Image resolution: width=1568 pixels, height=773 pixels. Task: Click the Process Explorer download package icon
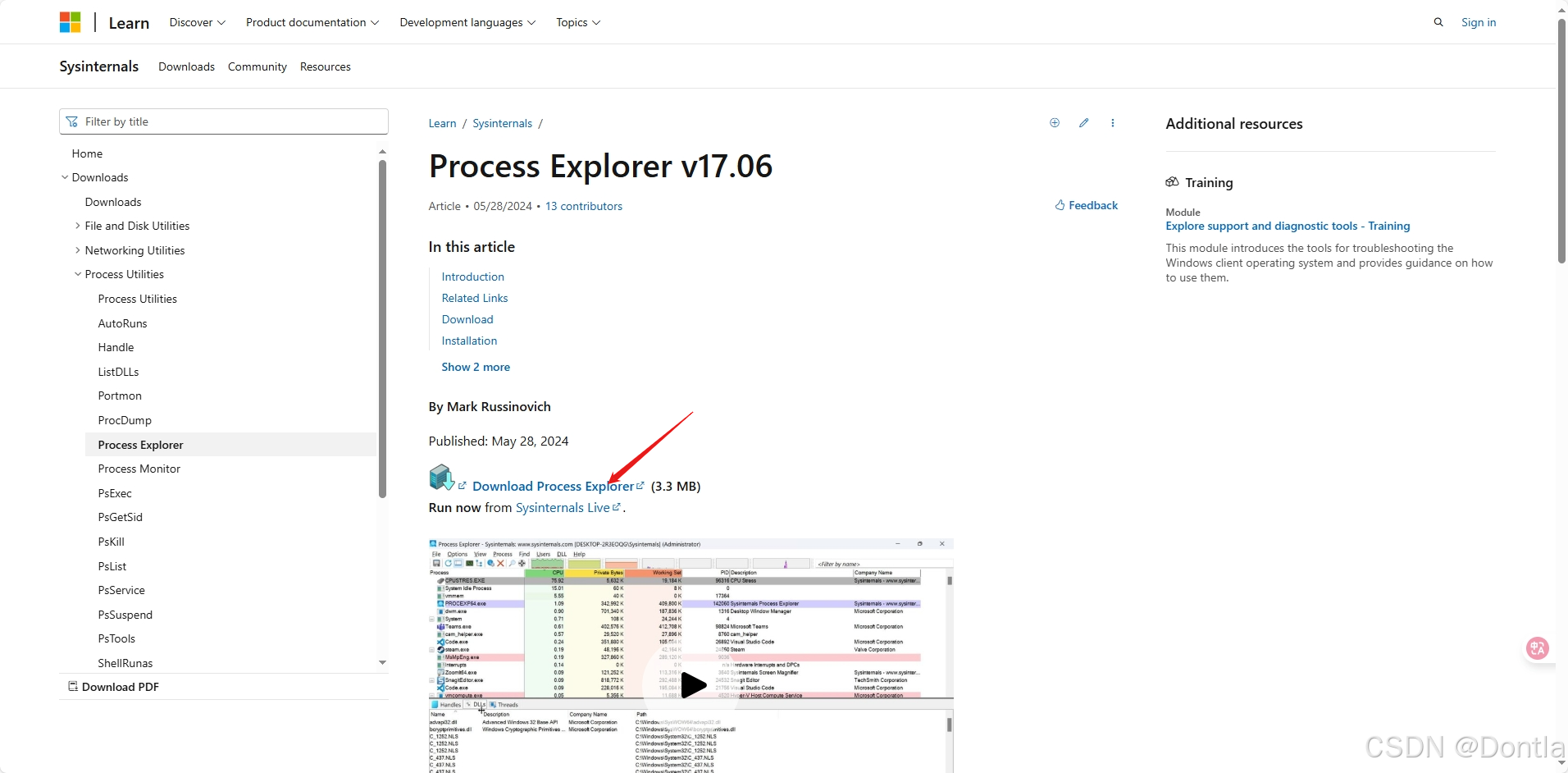click(x=442, y=478)
